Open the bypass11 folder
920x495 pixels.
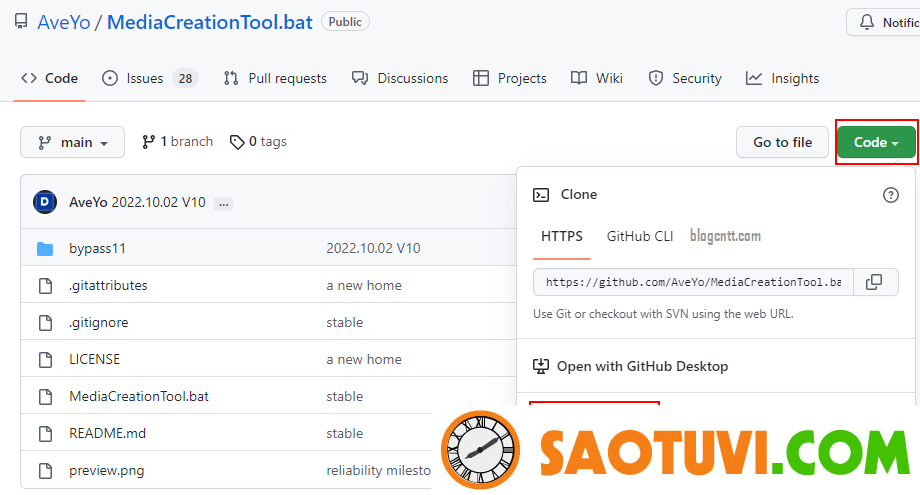pos(97,248)
